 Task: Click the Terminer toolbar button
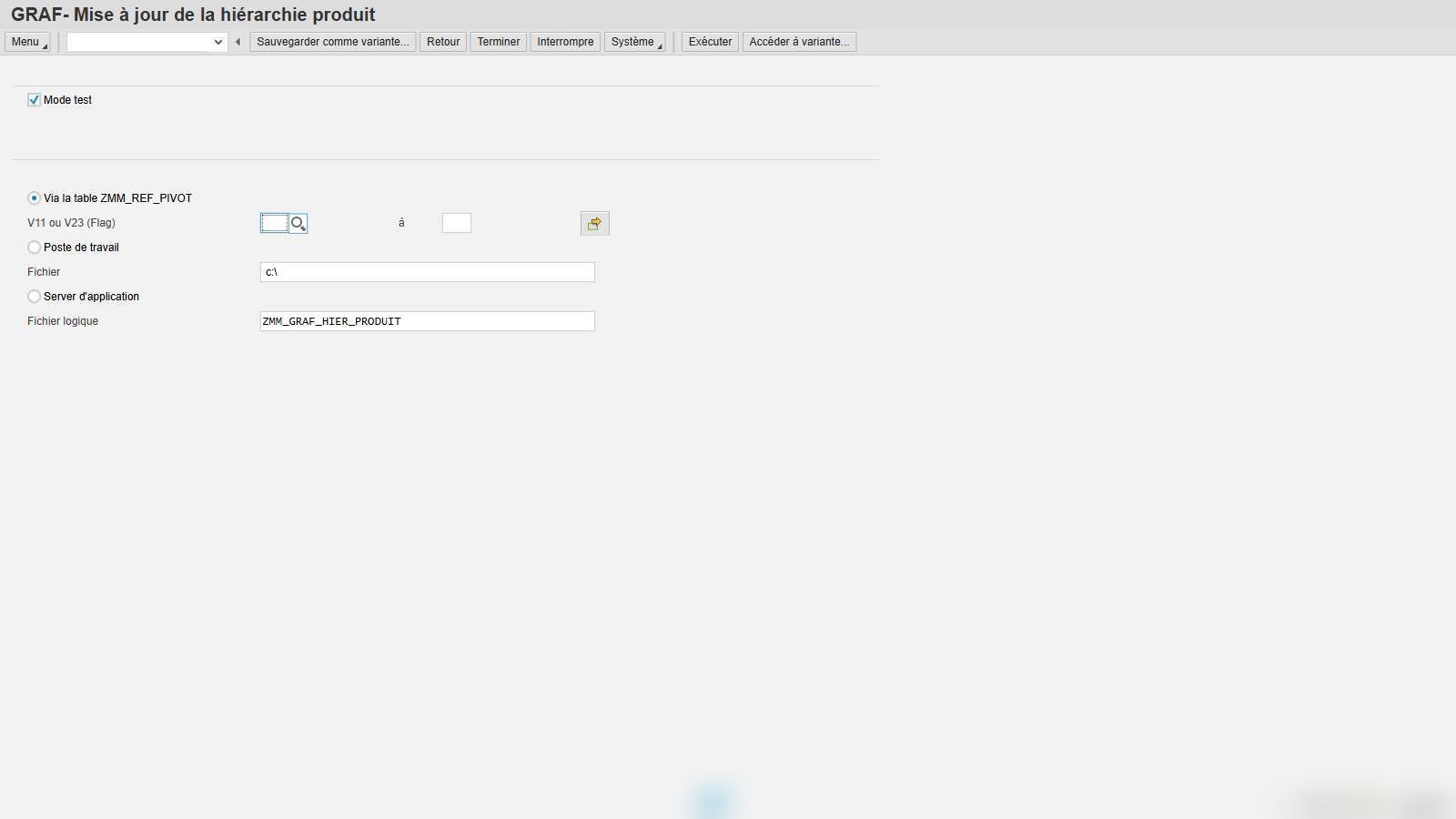499,42
